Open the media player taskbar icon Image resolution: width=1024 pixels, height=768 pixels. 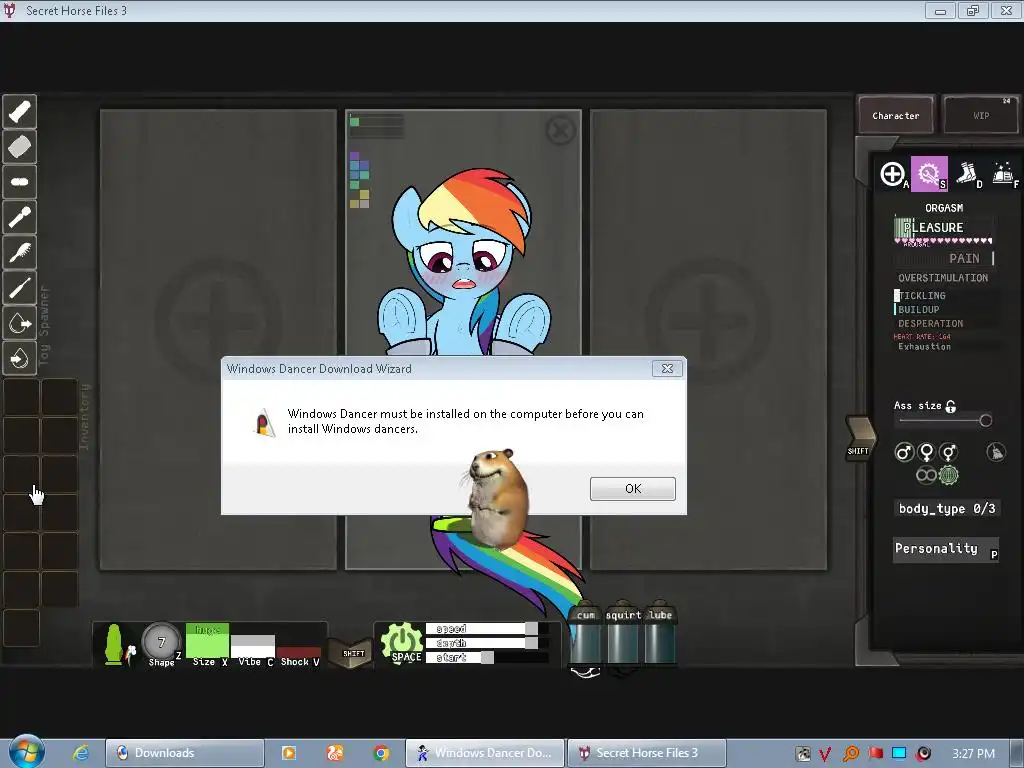point(289,753)
